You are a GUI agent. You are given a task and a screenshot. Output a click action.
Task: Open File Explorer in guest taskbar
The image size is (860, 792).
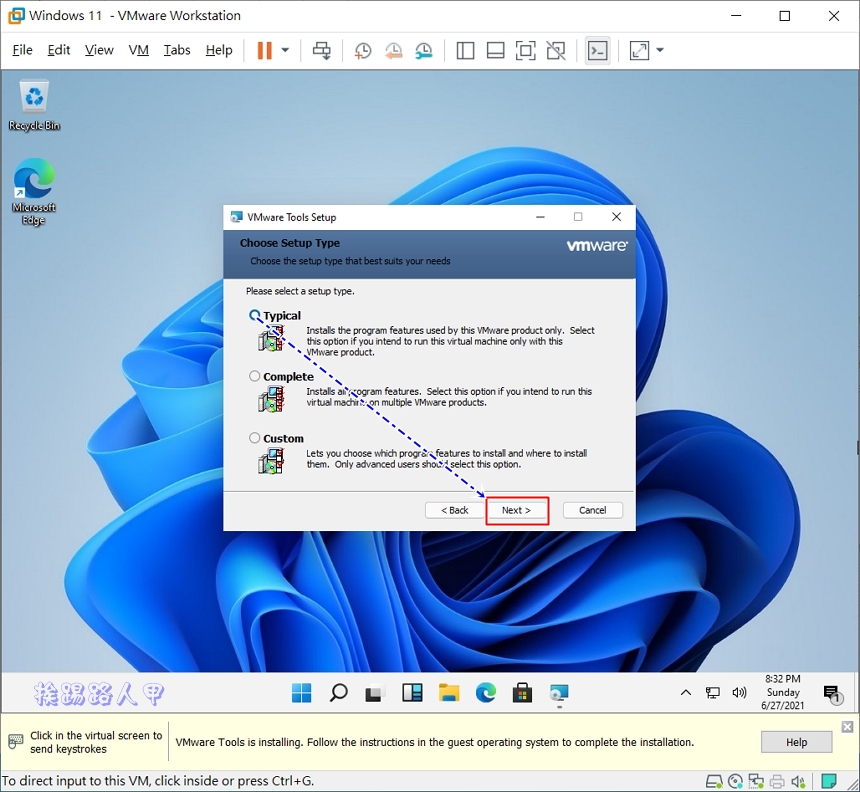(x=449, y=693)
